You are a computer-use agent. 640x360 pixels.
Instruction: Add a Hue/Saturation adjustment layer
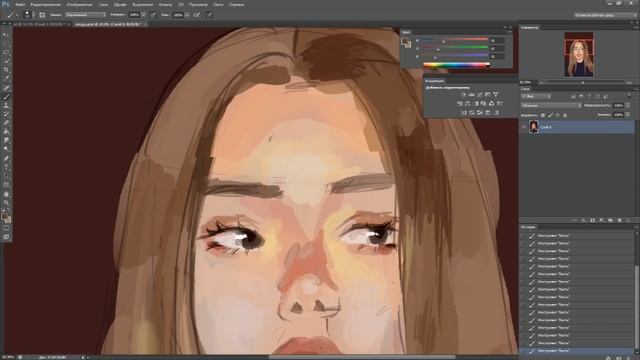[x=460, y=104]
